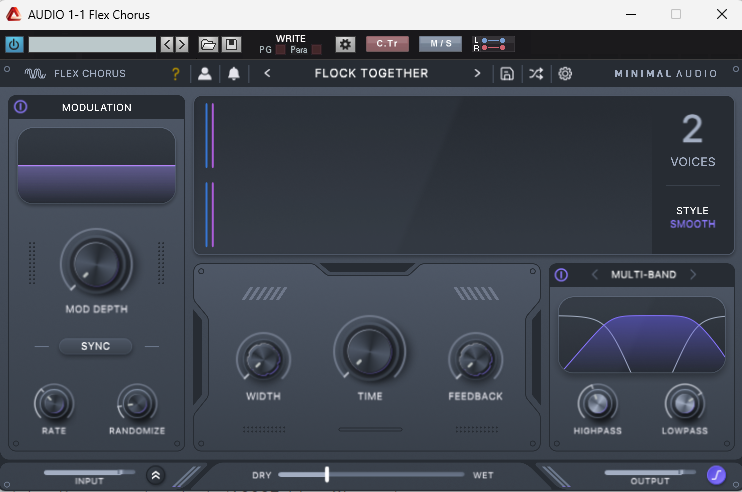Image resolution: width=742 pixels, height=492 pixels.
Task: Click the RATE knob
Action: click(x=53, y=404)
